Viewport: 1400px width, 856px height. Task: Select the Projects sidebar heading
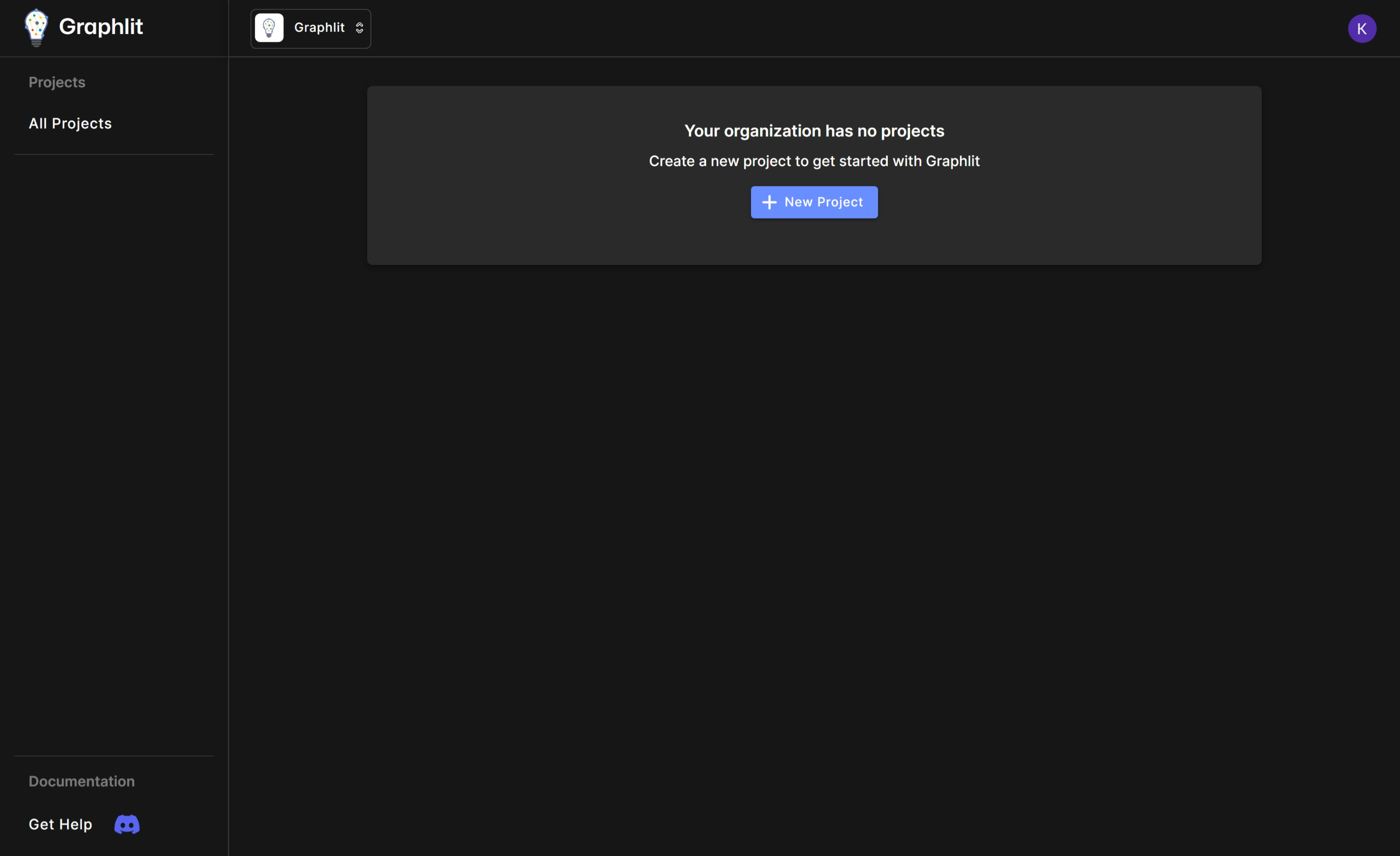coord(57,82)
